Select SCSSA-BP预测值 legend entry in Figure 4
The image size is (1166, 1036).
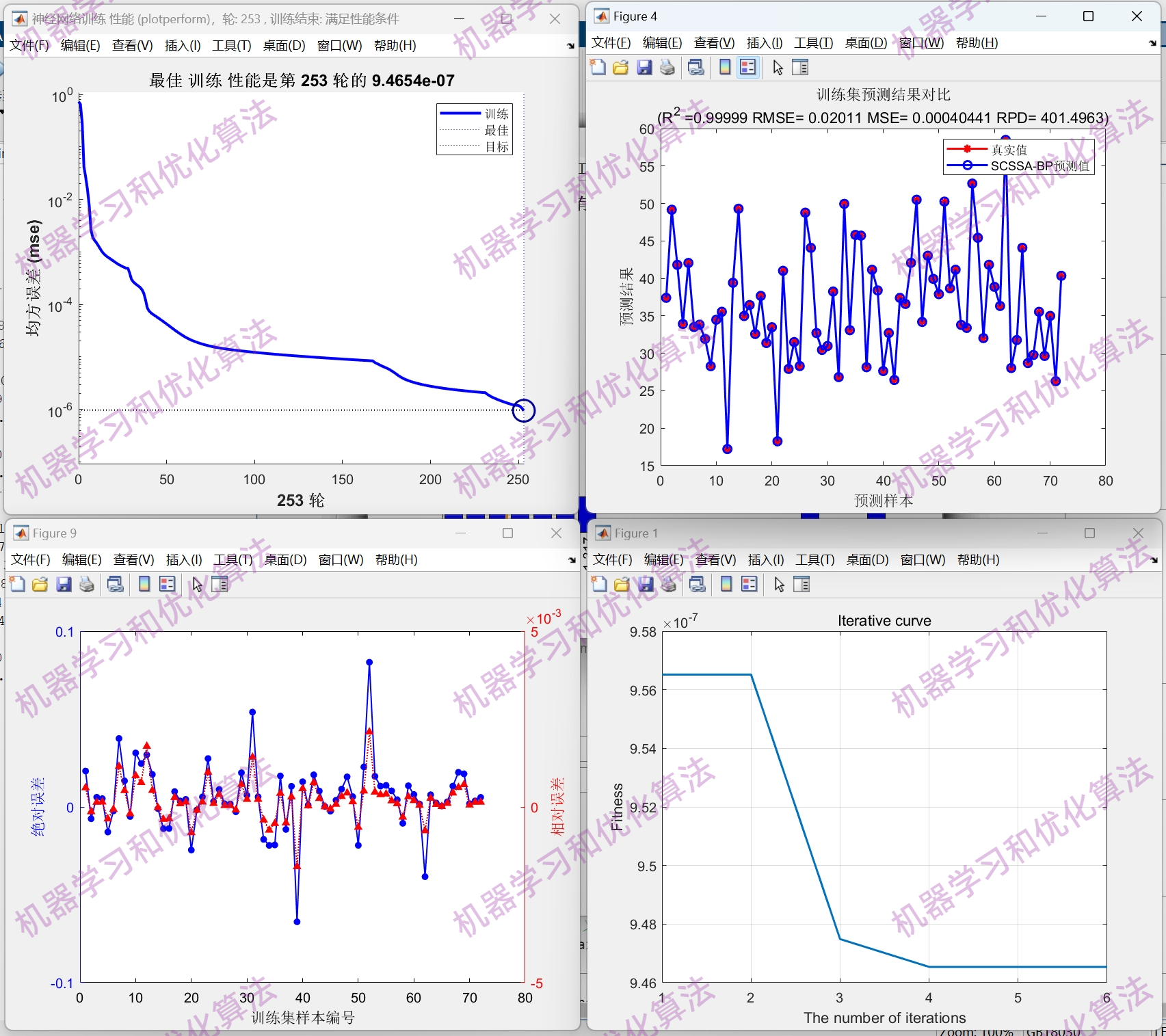coord(1019,166)
